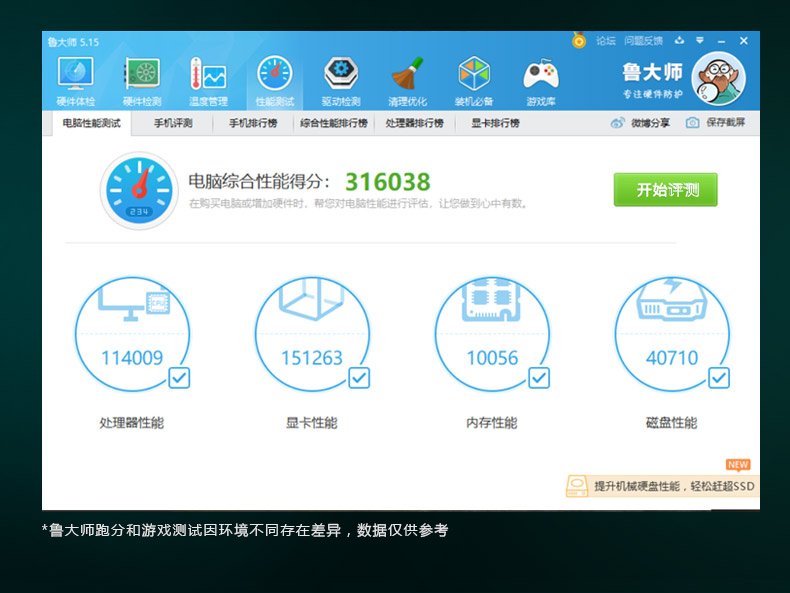Click the hard disk promotion icon
The image size is (790, 593).
(577, 486)
